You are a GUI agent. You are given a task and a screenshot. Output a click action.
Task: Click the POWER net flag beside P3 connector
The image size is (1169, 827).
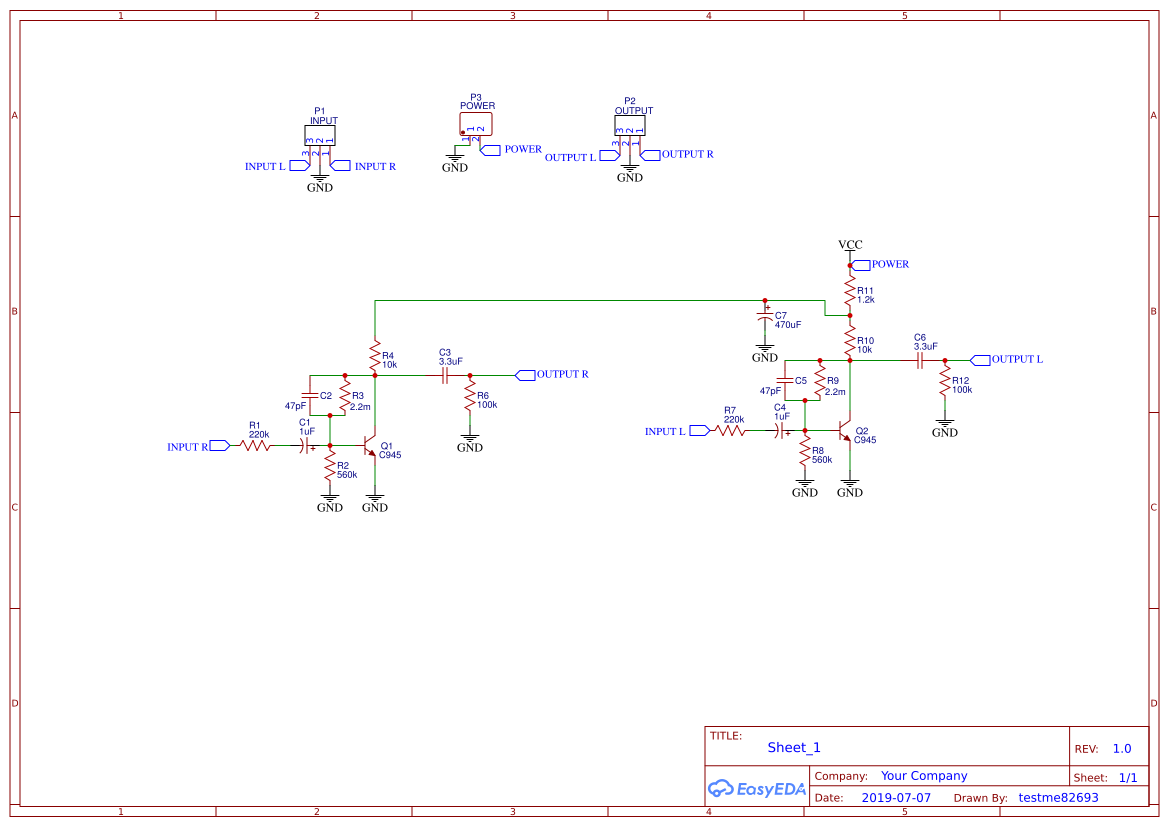pyautogui.click(x=490, y=150)
